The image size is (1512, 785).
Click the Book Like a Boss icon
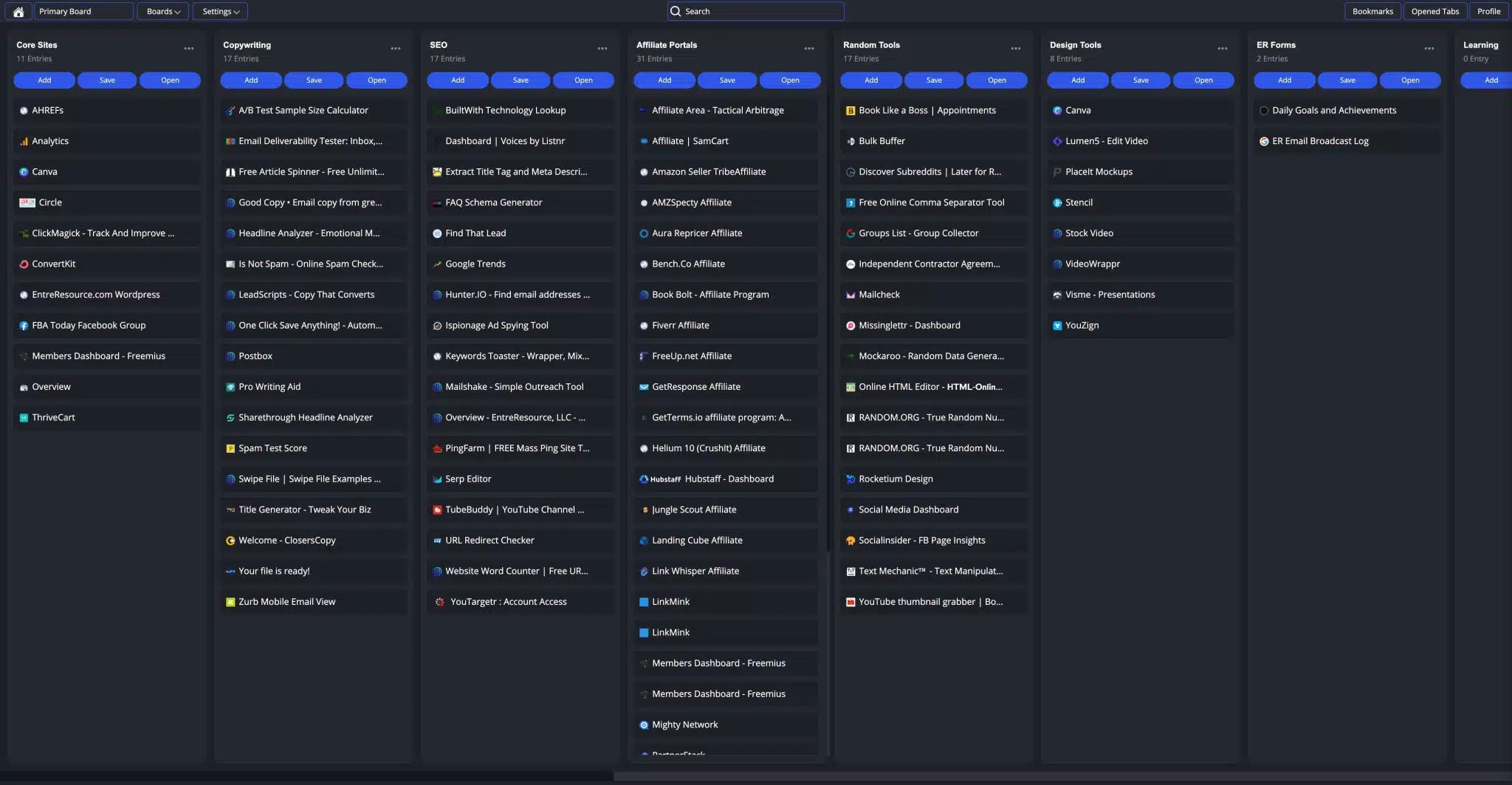(x=850, y=111)
